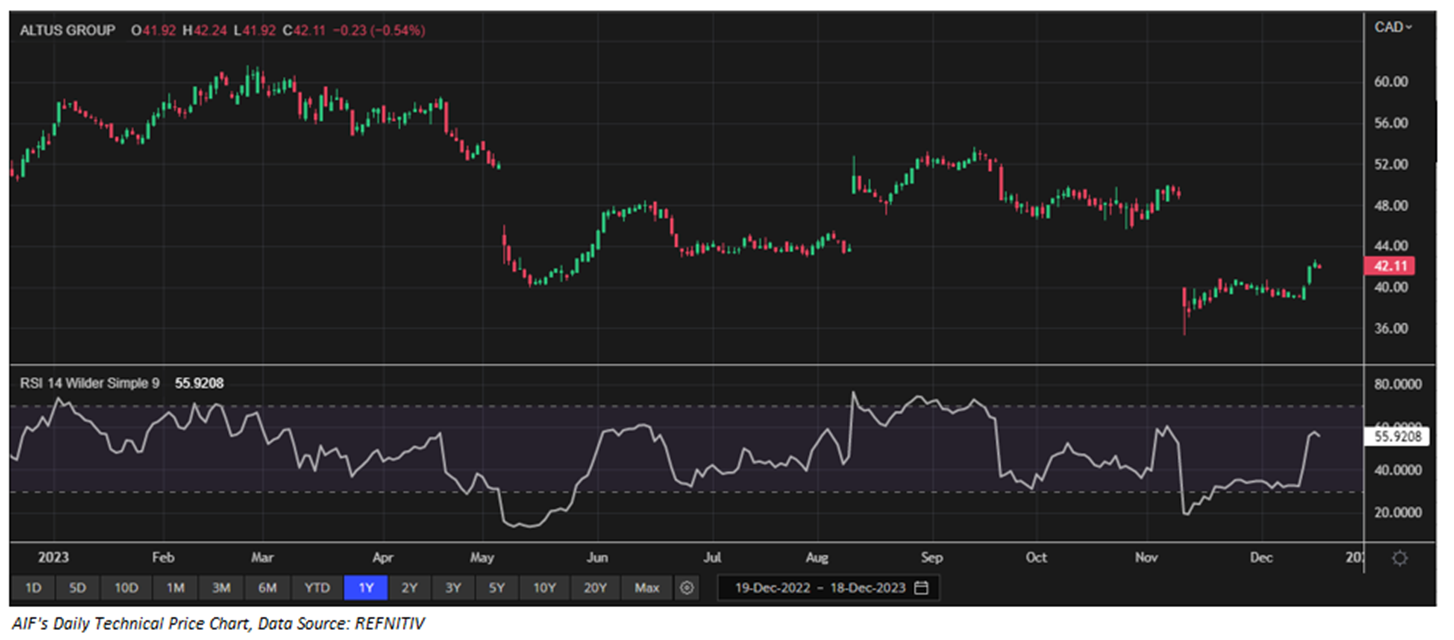Screen dimensions: 1454x640
Task: Show the Max time range
Action: click(647, 588)
